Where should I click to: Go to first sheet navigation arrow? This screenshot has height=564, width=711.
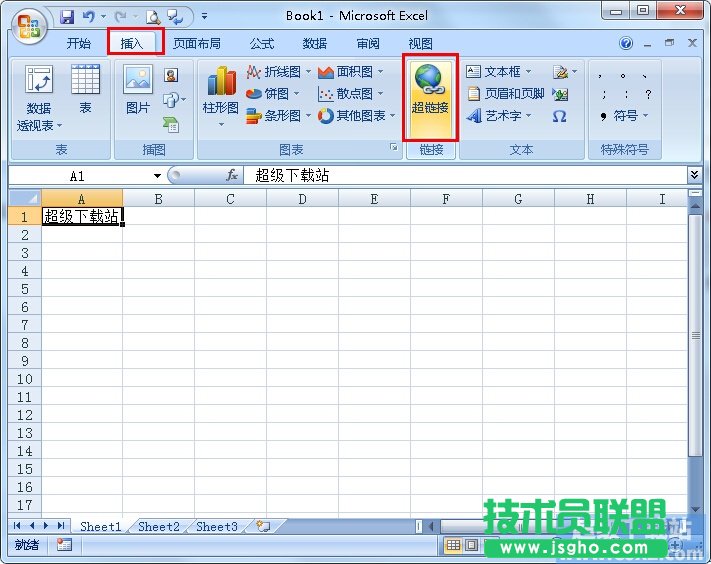click(17, 526)
